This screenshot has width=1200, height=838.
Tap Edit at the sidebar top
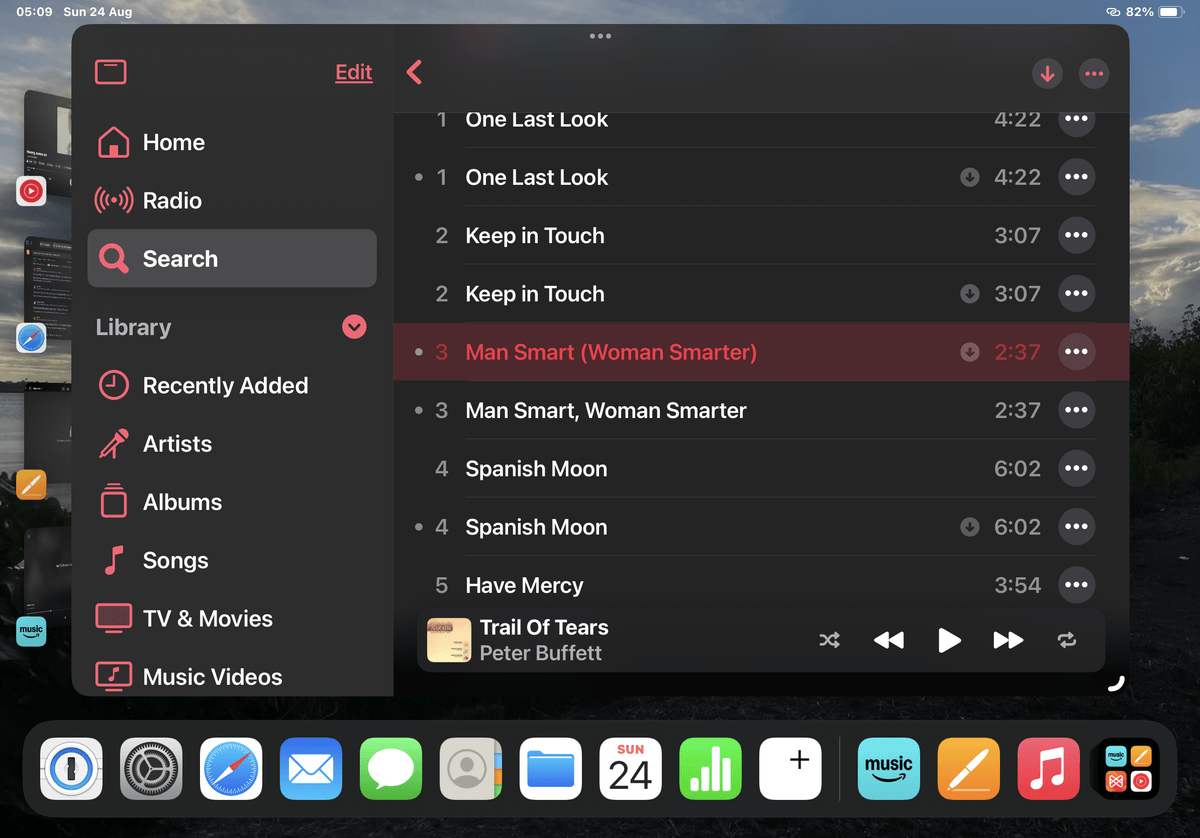coord(354,72)
